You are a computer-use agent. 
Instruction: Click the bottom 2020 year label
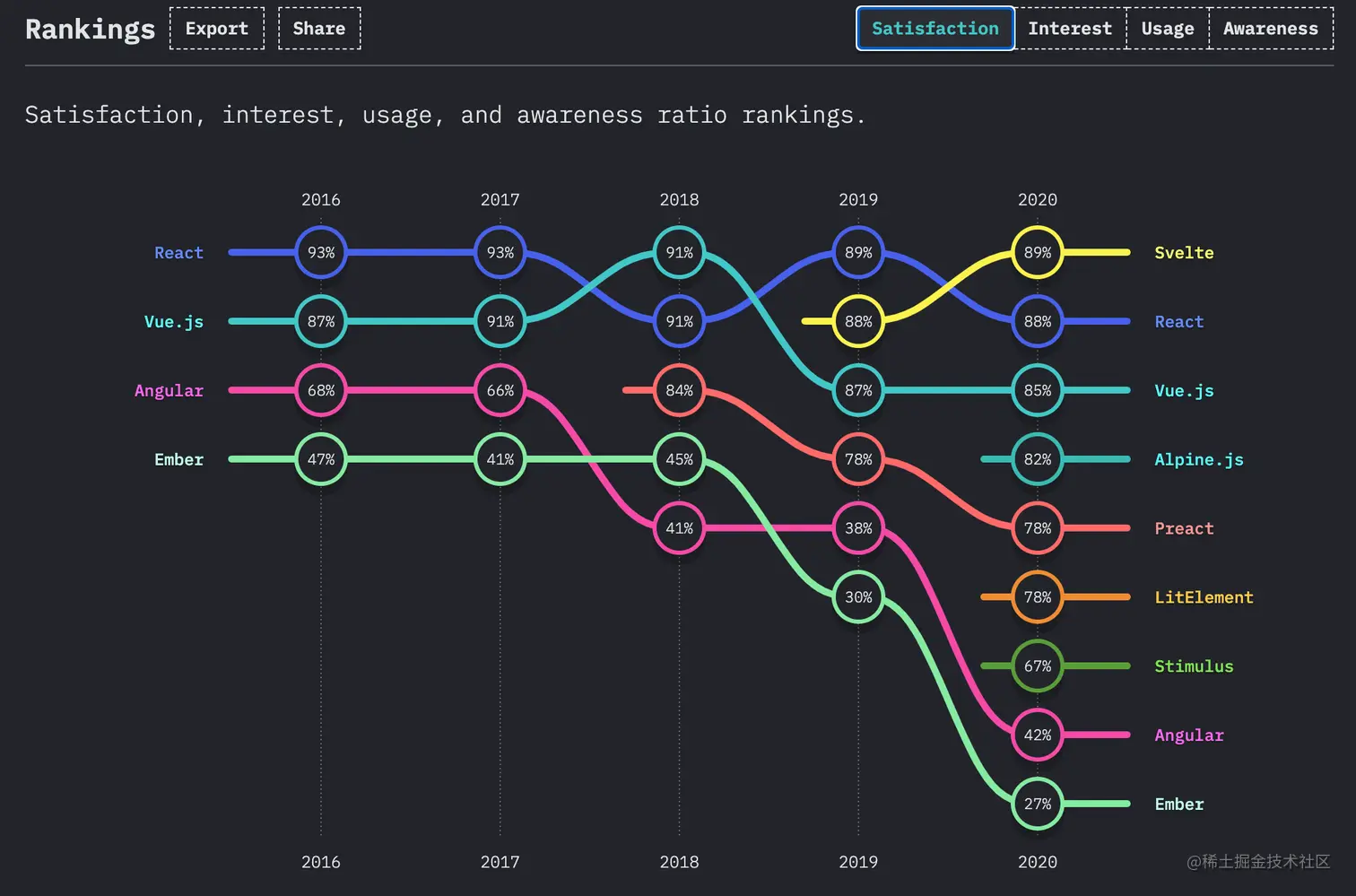[1038, 862]
